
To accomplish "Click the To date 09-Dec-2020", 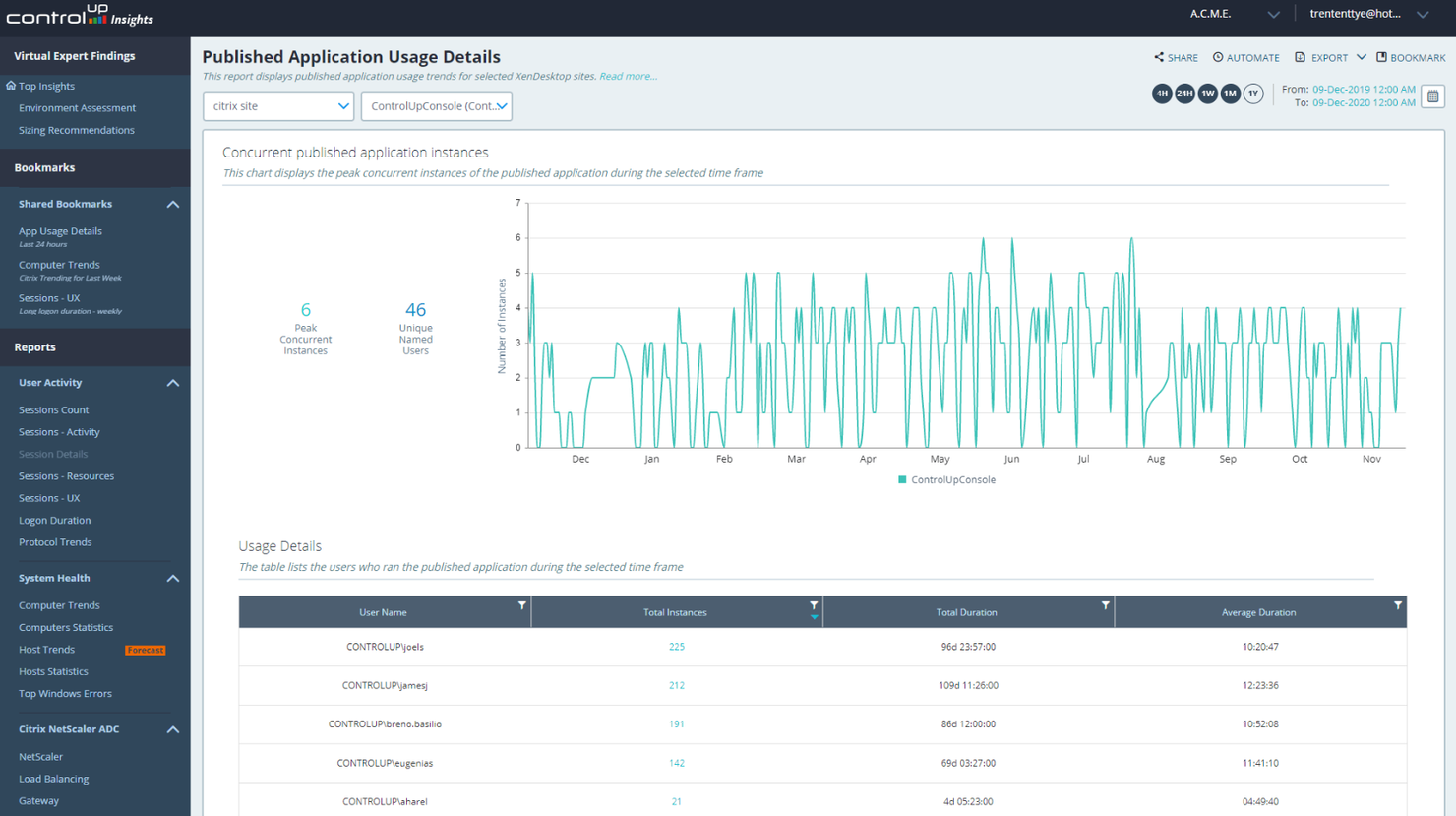I will point(1364,102).
